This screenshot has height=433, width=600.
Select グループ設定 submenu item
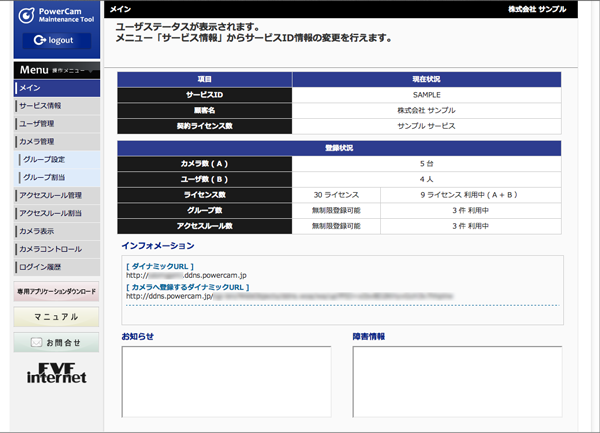(58, 160)
